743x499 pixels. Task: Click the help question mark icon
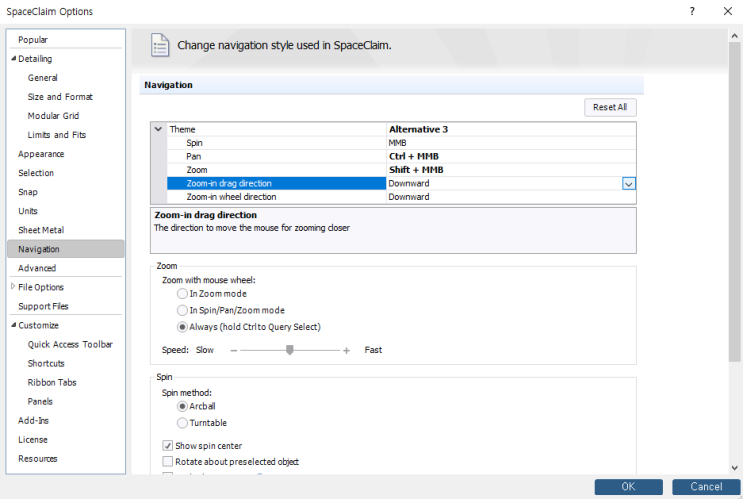[x=692, y=11]
